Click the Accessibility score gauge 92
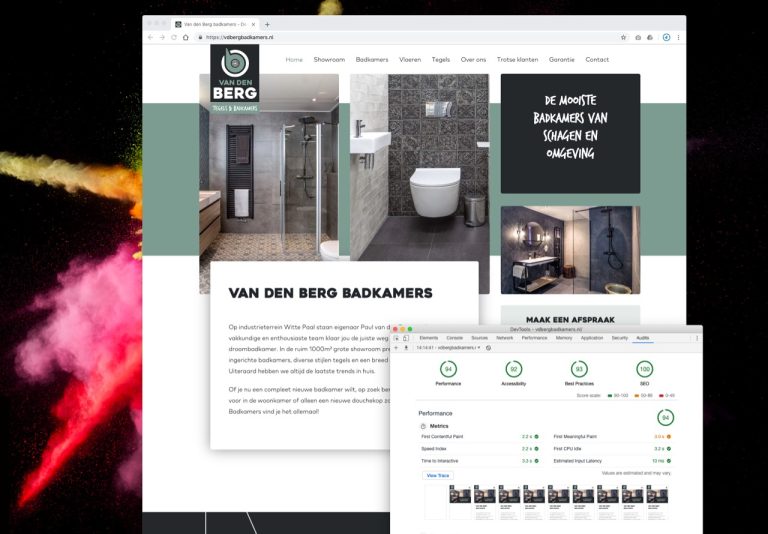 pyautogui.click(x=514, y=369)
